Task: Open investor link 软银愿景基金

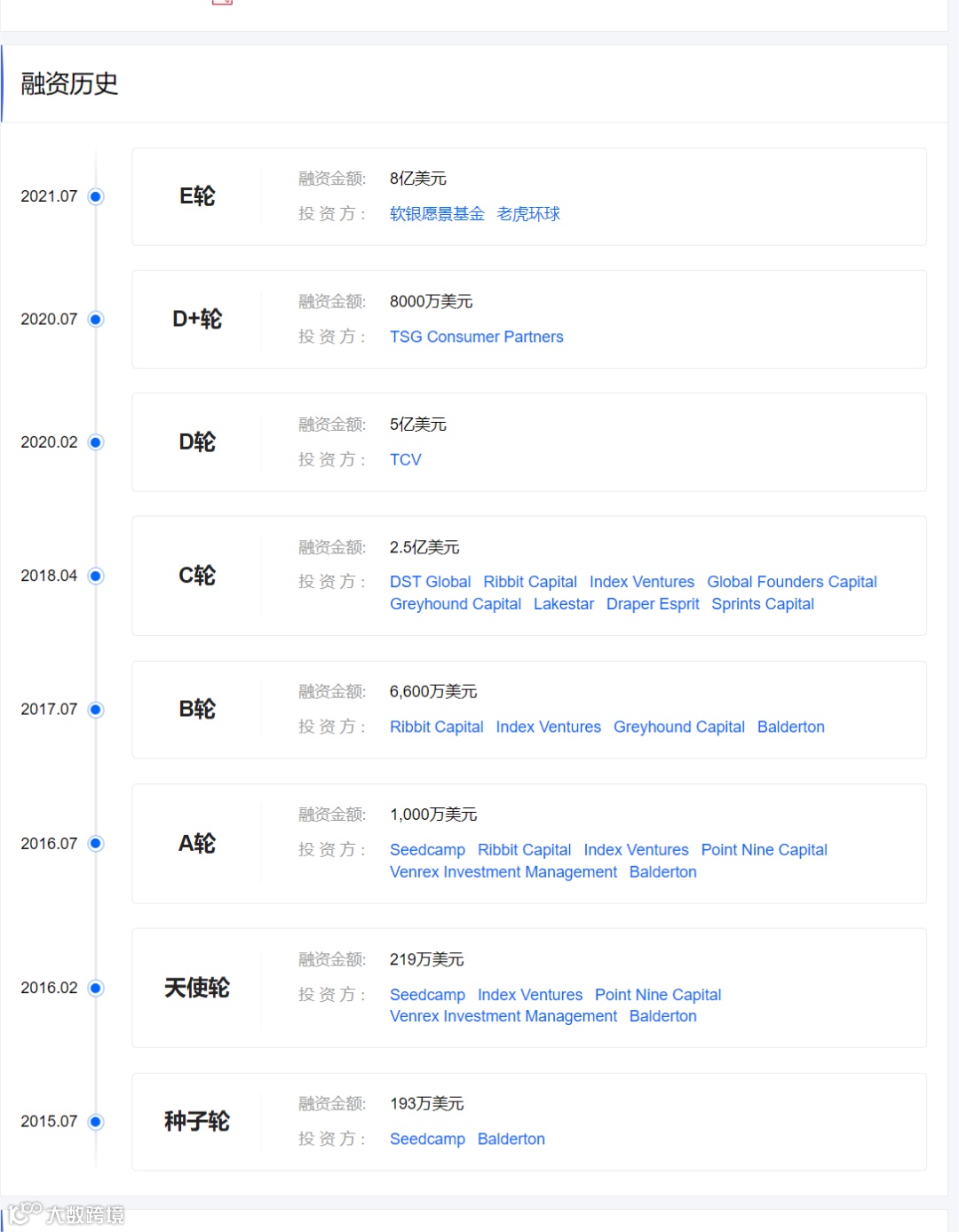Action: 437,214
